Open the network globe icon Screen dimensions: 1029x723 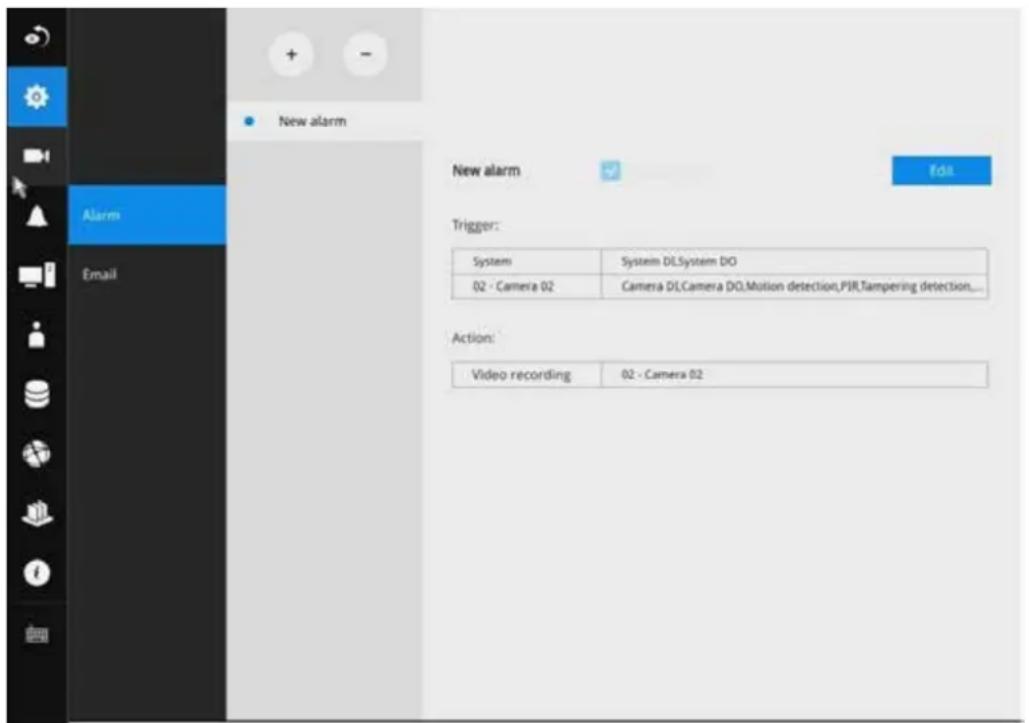tap(37, 453)
